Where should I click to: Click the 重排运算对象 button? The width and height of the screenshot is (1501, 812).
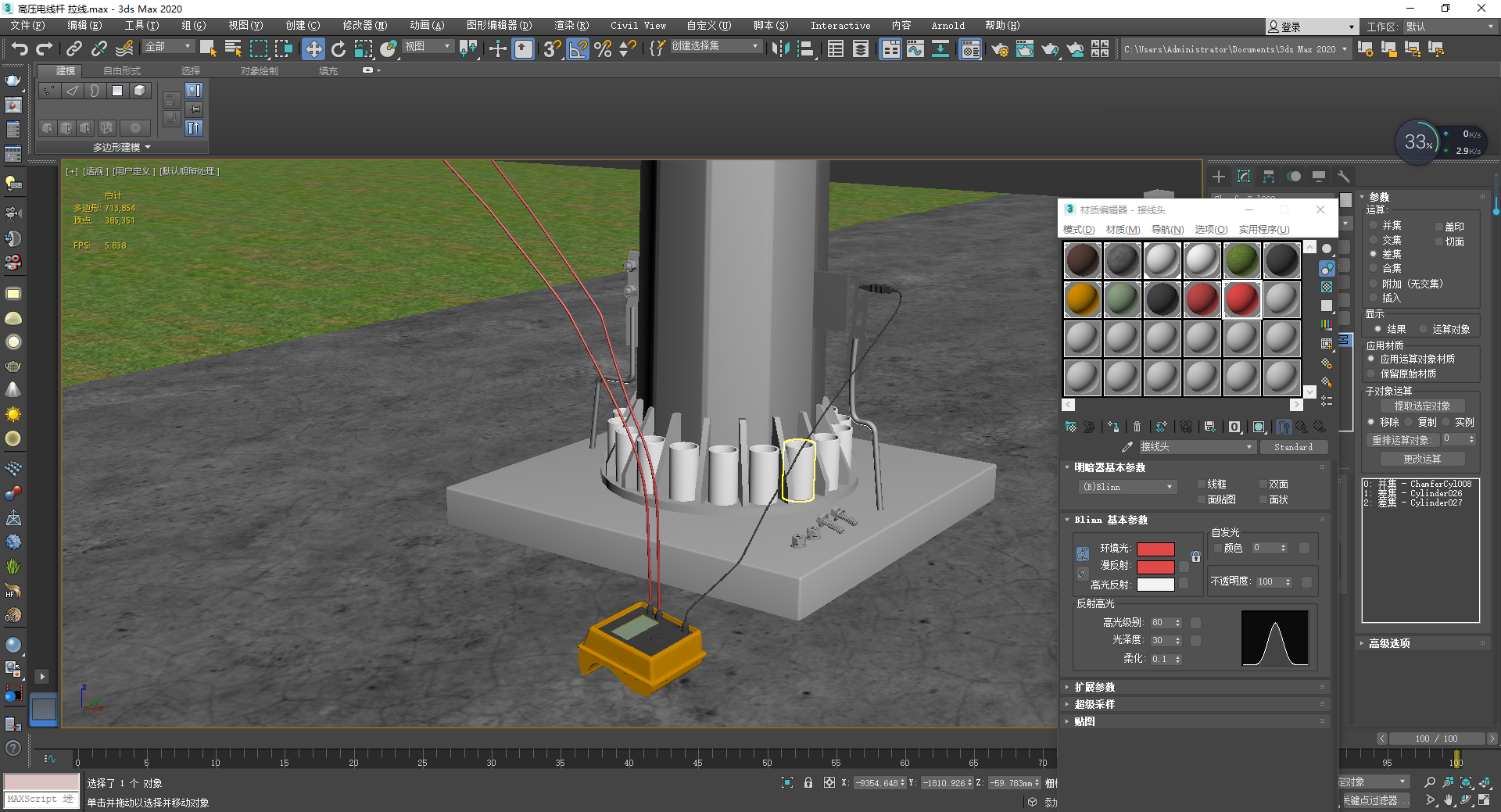click(x=1402, y=440)
